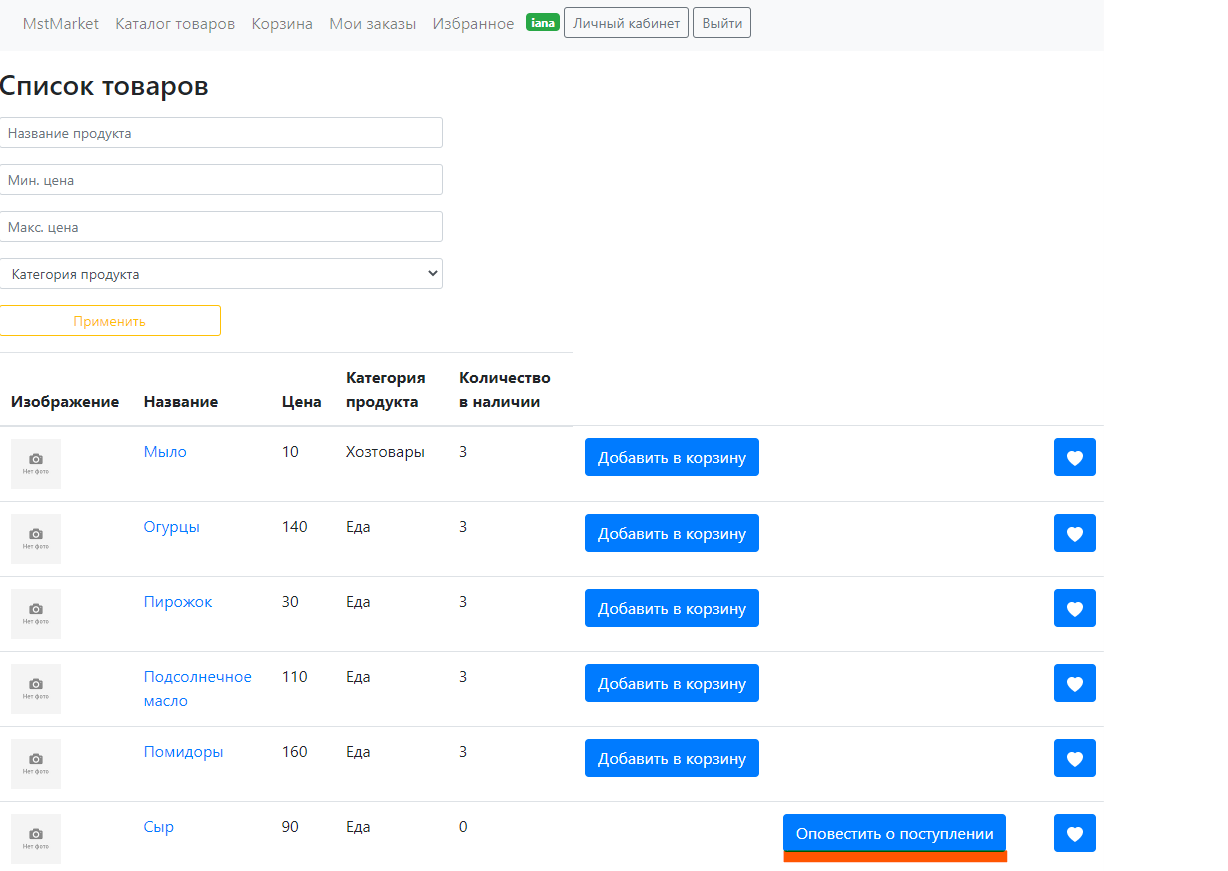This screenshot has height=871, width=1228.
Task: Click the Мин. цена input
Action: 221,180
